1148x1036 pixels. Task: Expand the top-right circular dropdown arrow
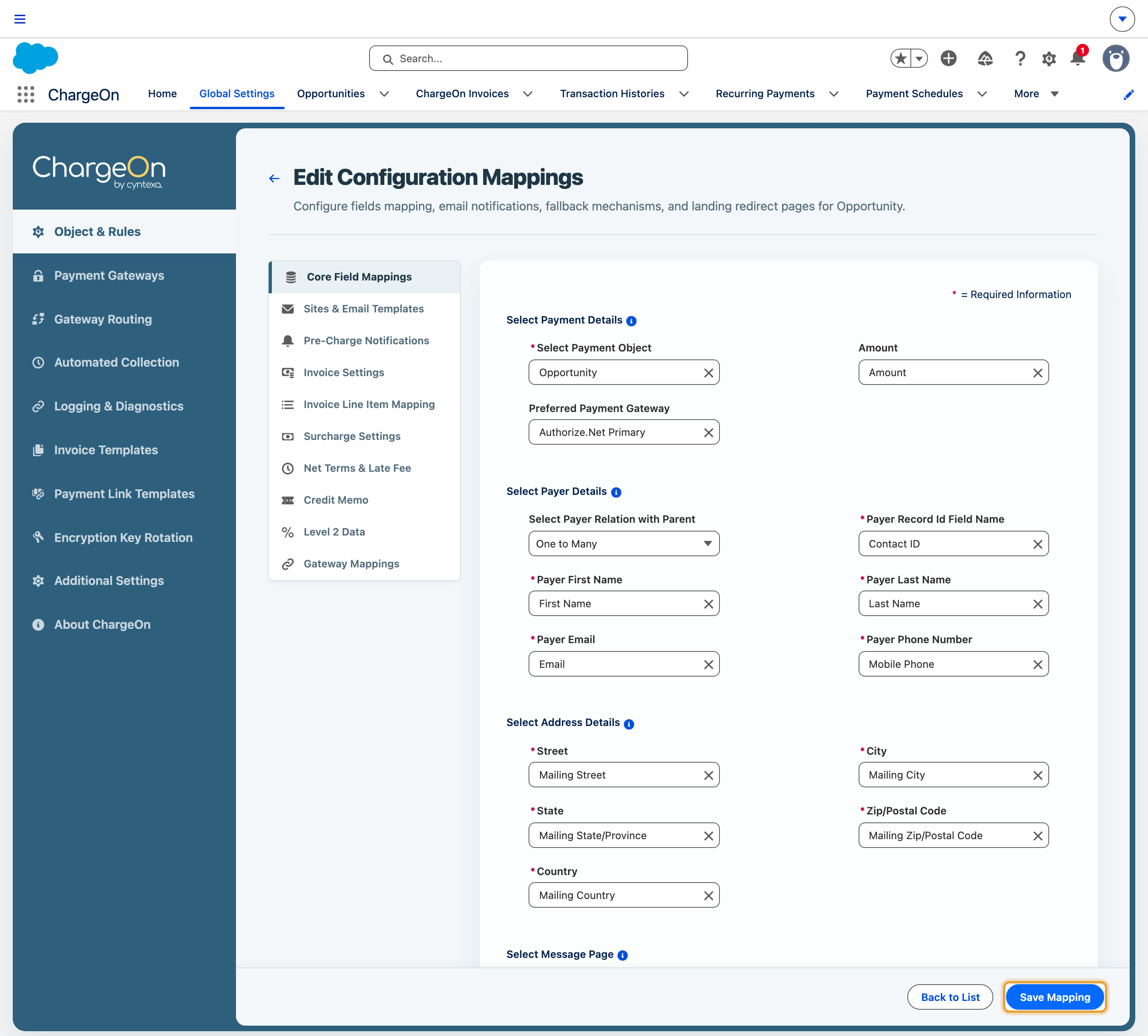point(1122,19)
